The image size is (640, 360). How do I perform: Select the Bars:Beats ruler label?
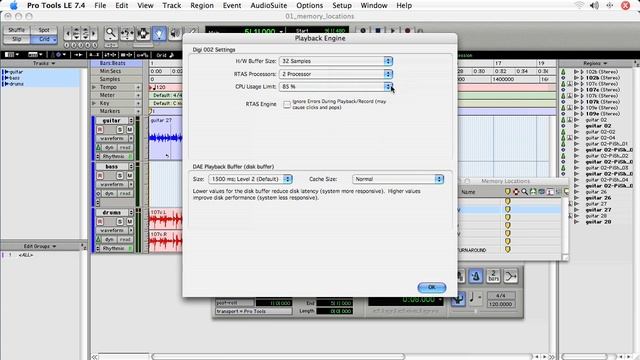click(x=113, y=63)
